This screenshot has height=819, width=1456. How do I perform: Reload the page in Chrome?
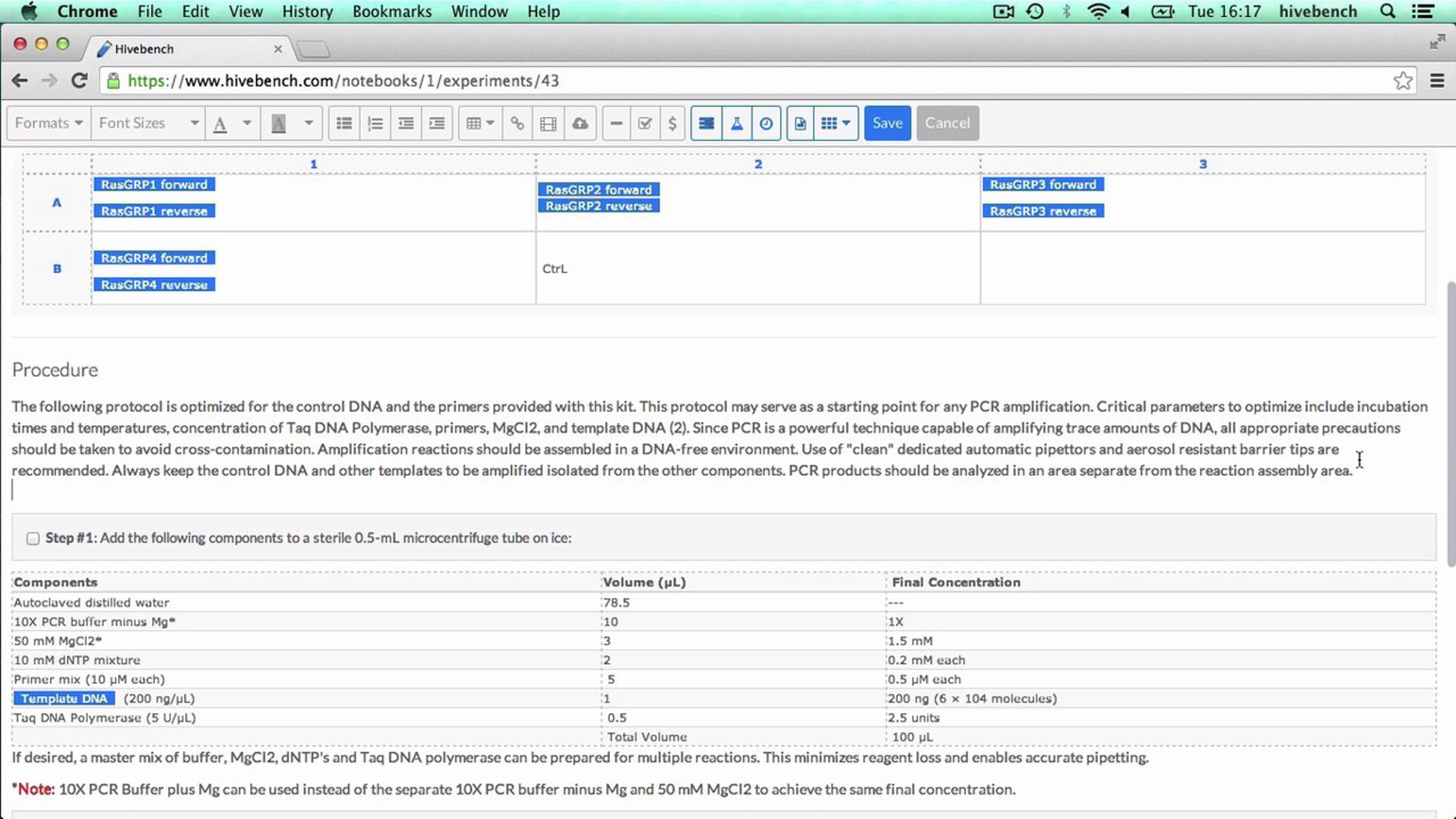click(79, 81)
